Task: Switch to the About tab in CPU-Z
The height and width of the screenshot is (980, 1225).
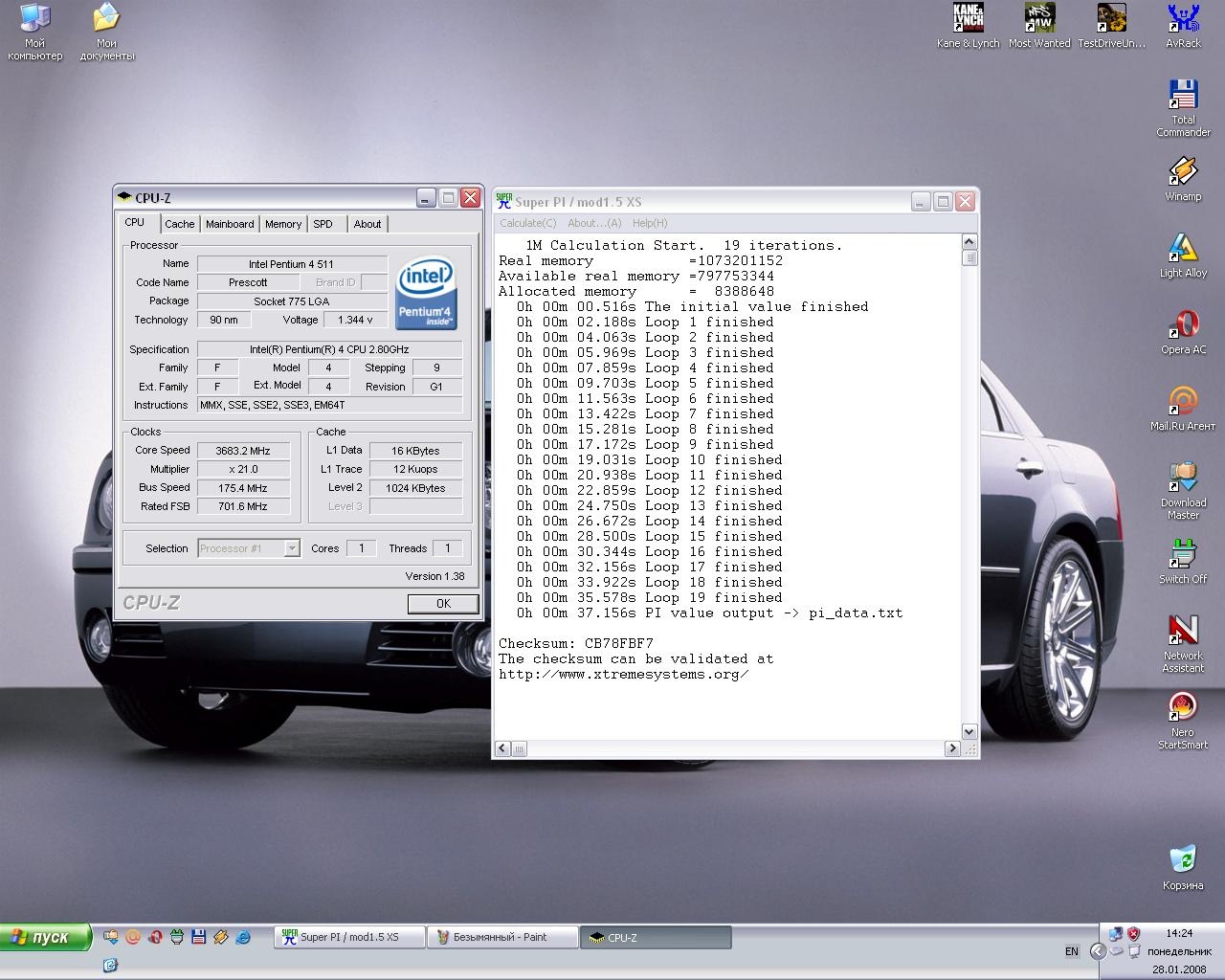Action: pos(367,224)
